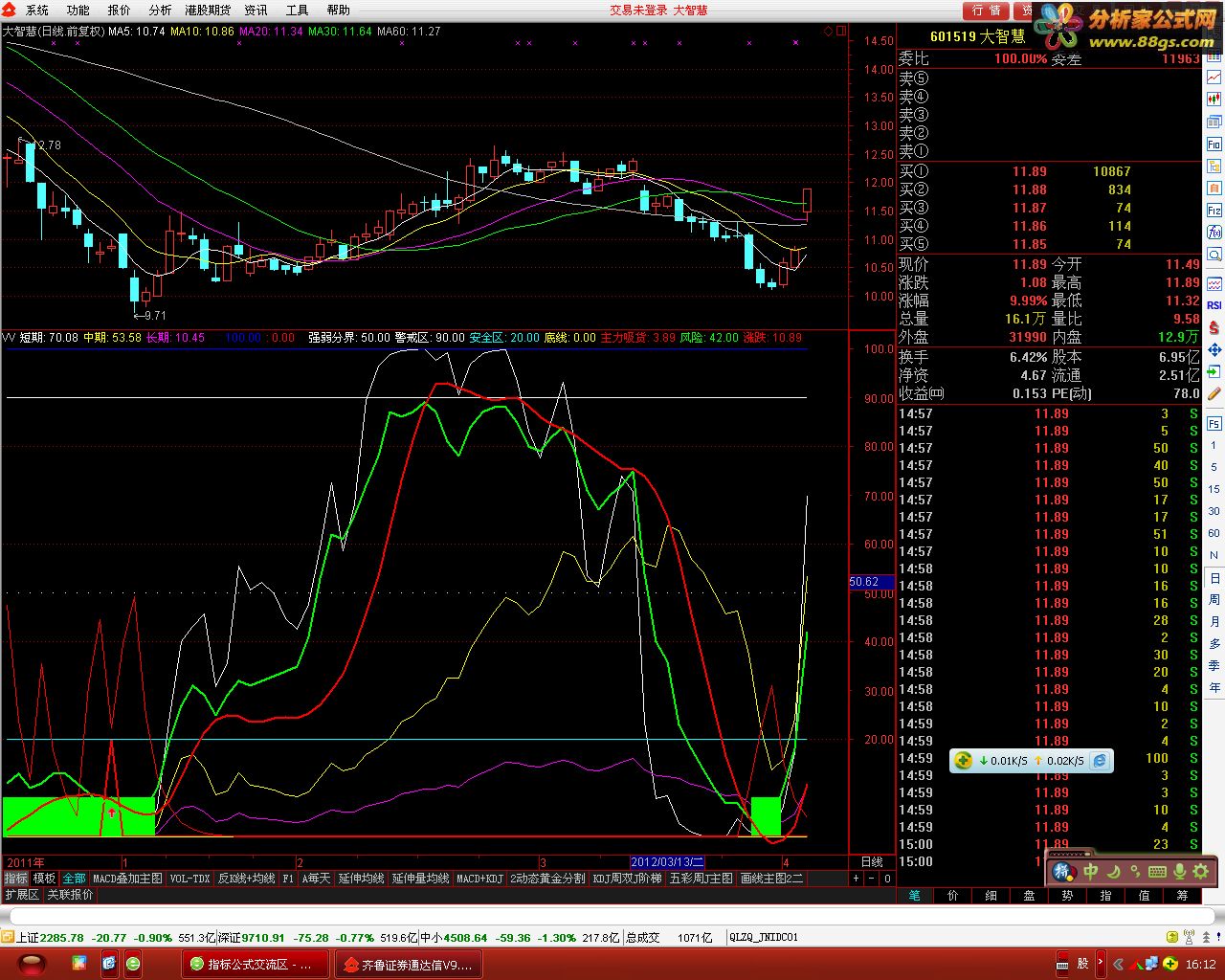This screenshot has height=980, width=1225.
Task: Click the IE icon in network speed widget
Action: (x=1100, y=761)
